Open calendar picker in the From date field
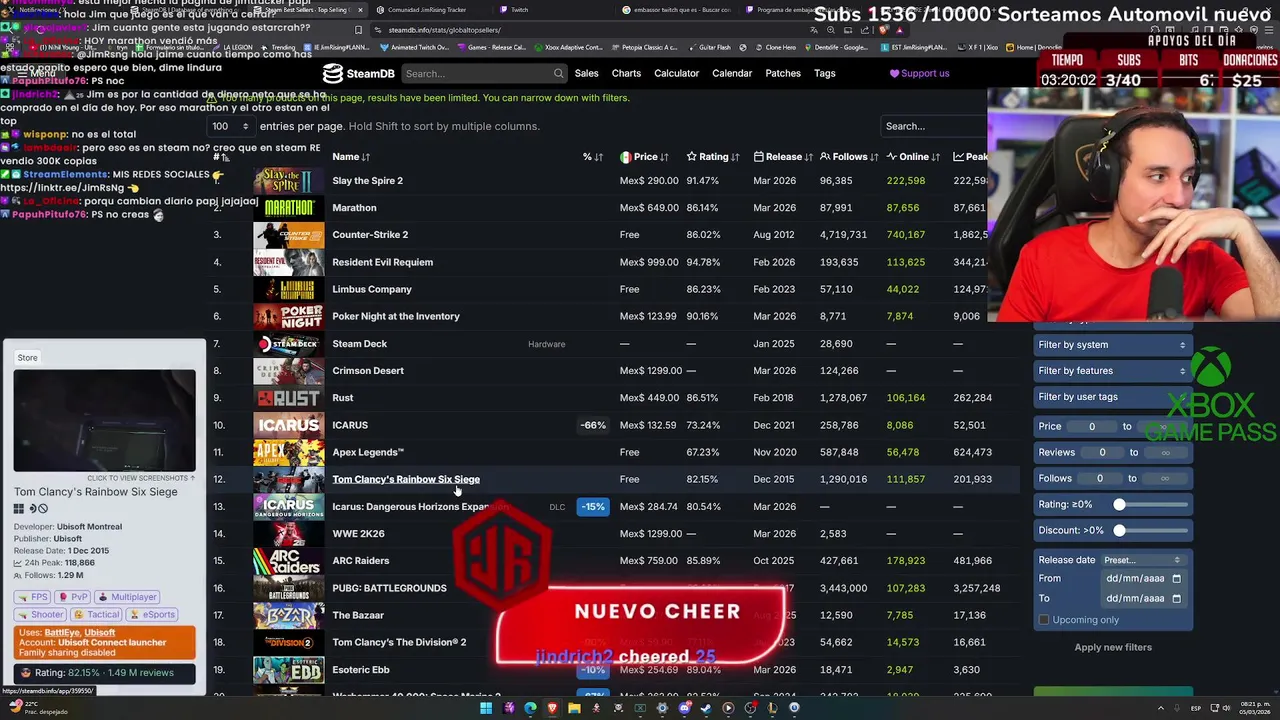The height and width of the screenshot is (720, 1280). 1176,578
